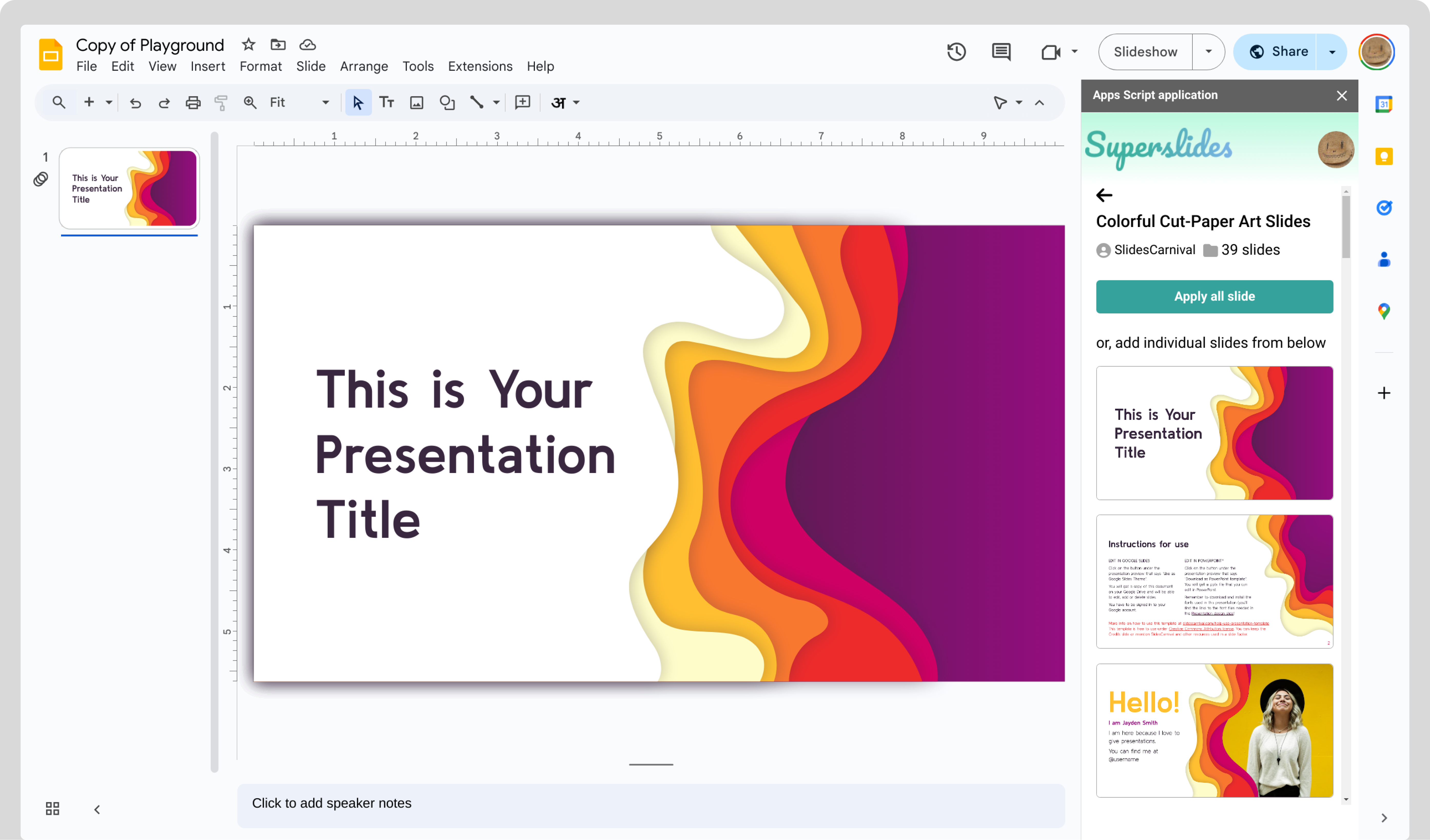Select the line tool

[477, 102]
